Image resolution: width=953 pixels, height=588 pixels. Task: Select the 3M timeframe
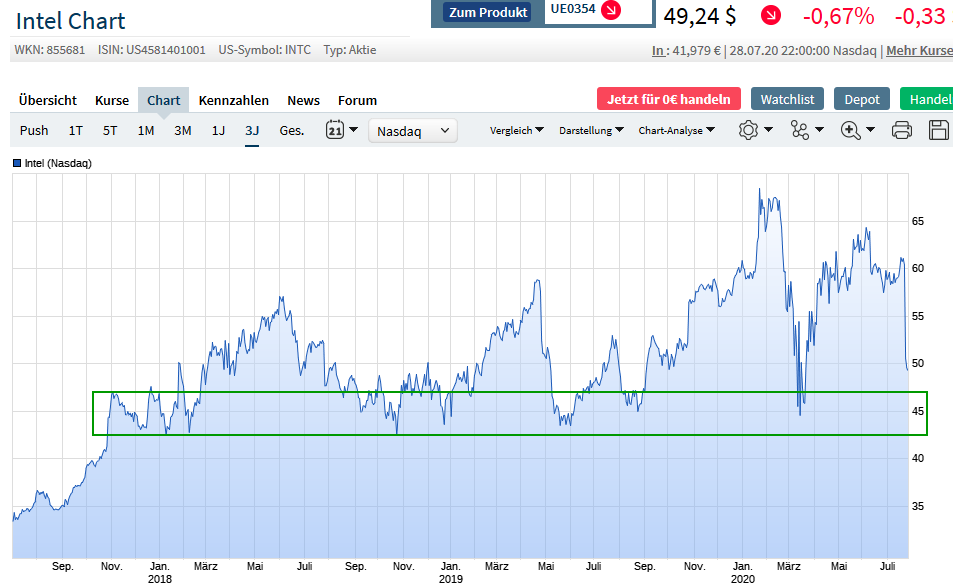(182, 131)
